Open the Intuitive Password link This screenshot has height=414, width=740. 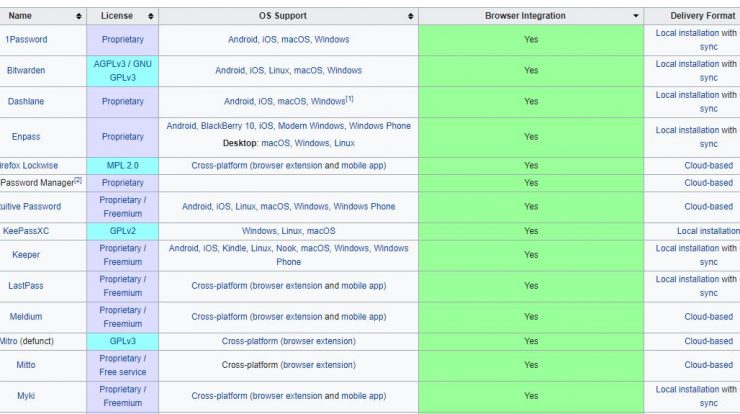click(31, 207)
